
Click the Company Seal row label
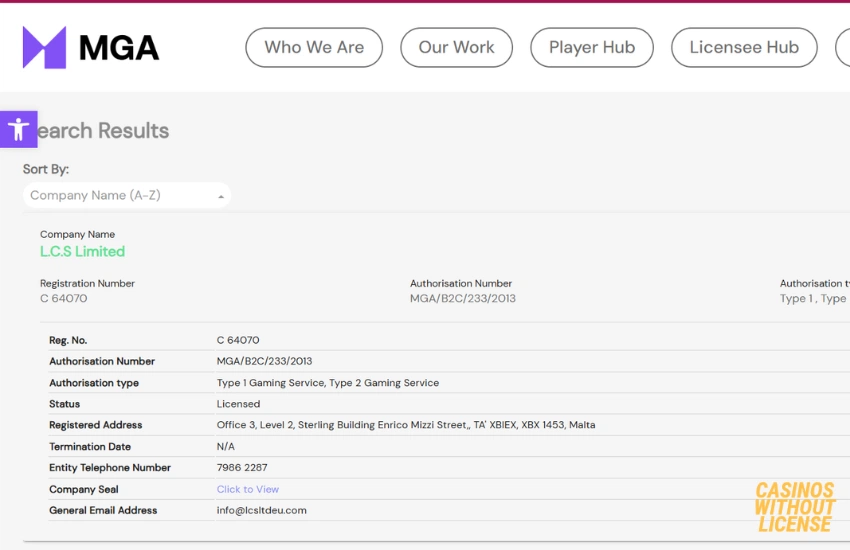click(83, 489)
